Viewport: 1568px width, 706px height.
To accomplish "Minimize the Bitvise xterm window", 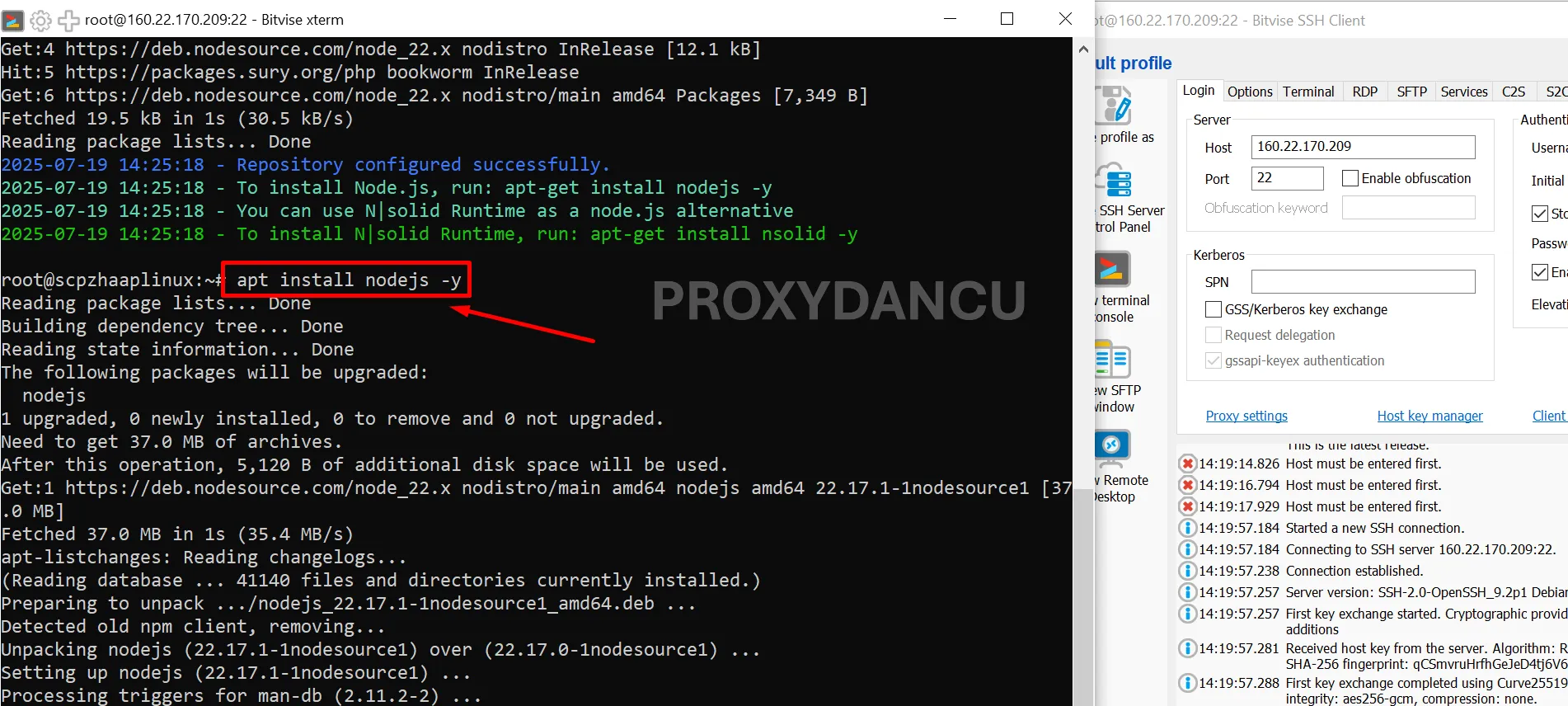I will (950, 19).
